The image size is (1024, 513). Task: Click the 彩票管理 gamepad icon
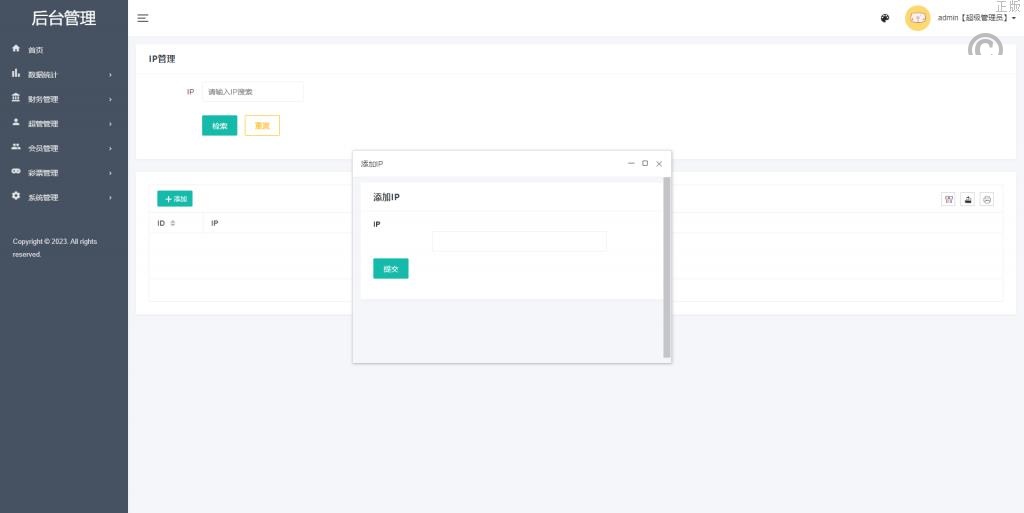16,172
